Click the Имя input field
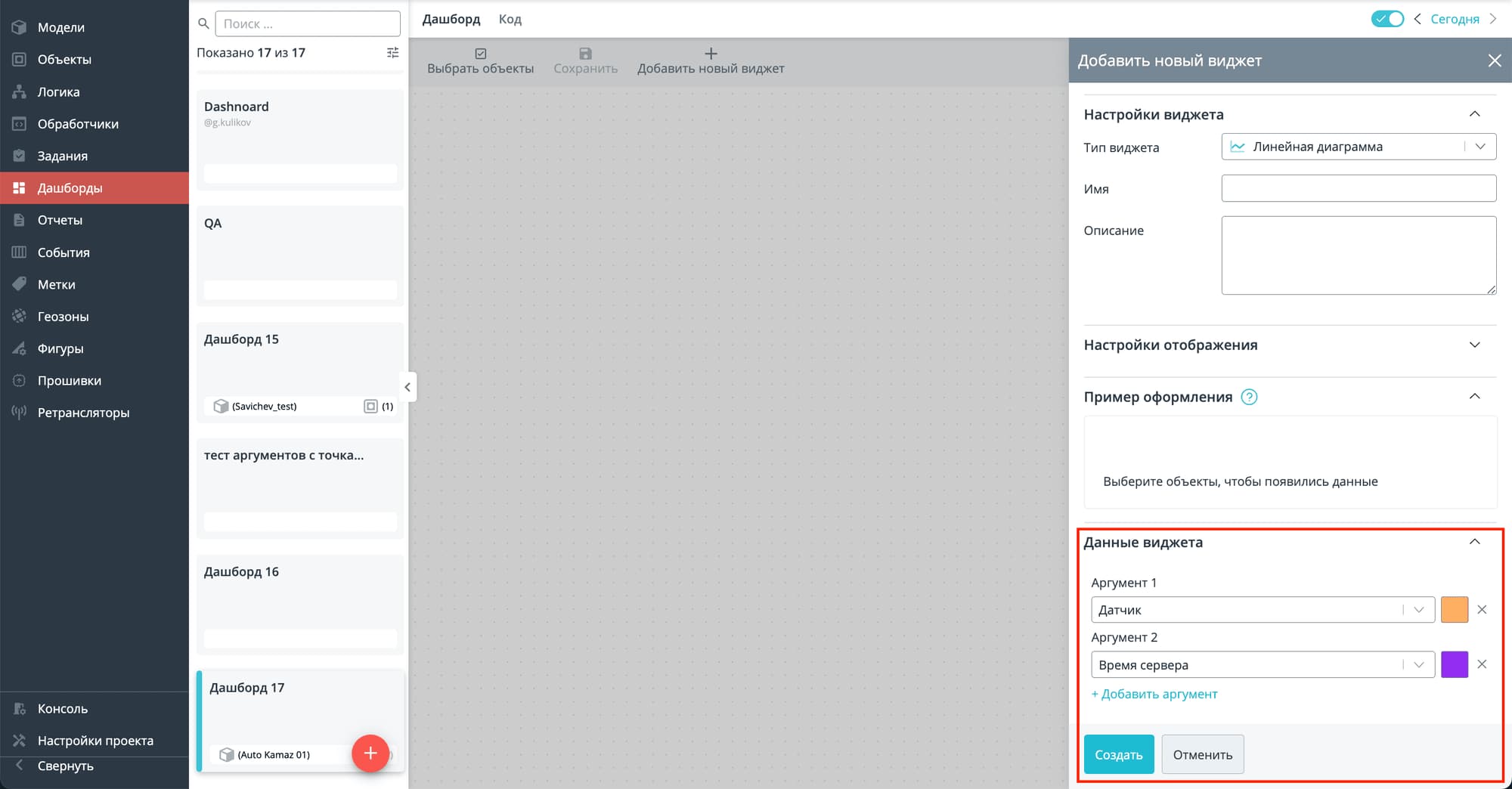Image resolution: width=1512 pixels, height=789 pixels. coord(1358,188)
